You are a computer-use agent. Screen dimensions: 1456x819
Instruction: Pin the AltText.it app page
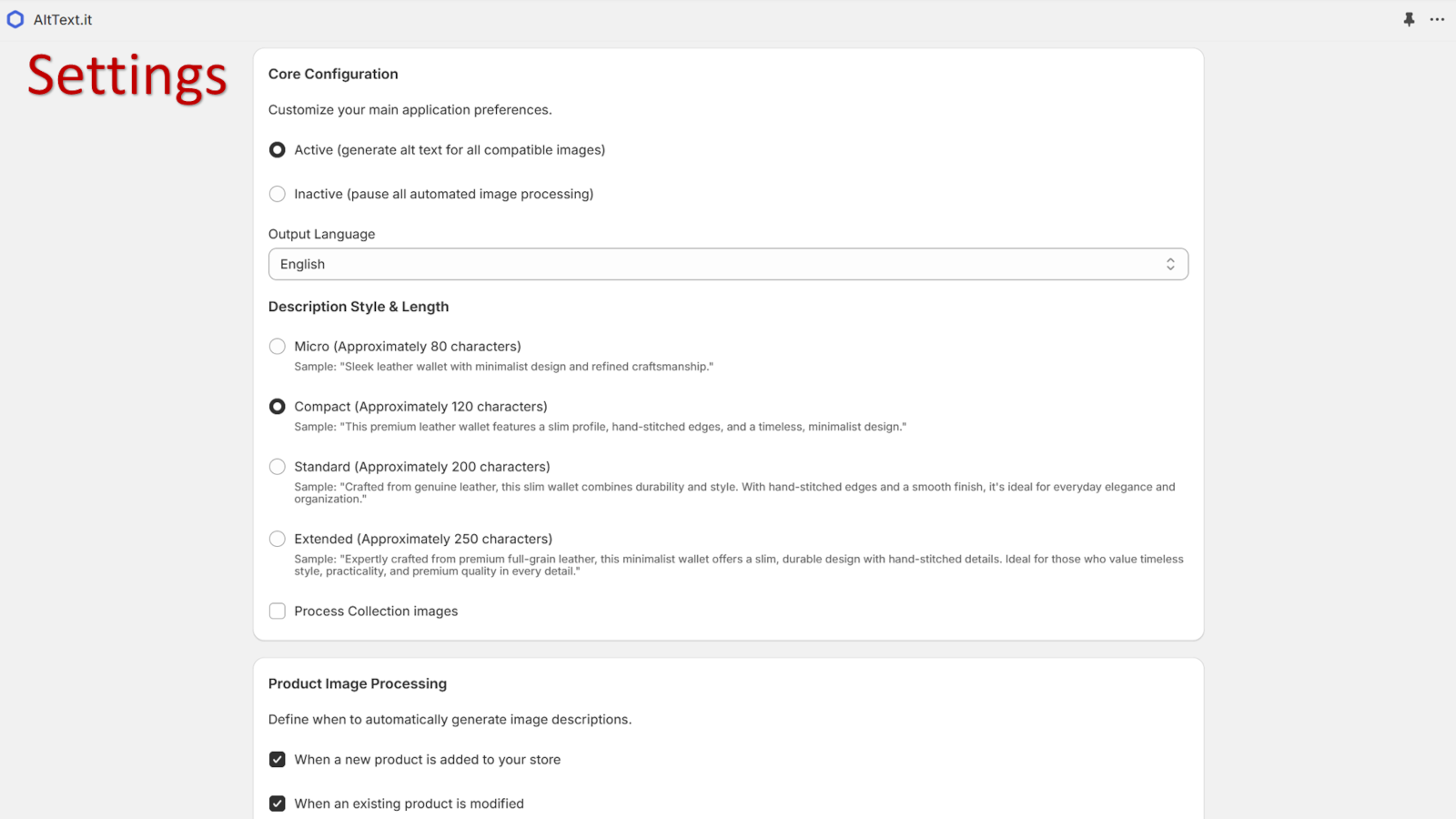tap(1409, 18)
